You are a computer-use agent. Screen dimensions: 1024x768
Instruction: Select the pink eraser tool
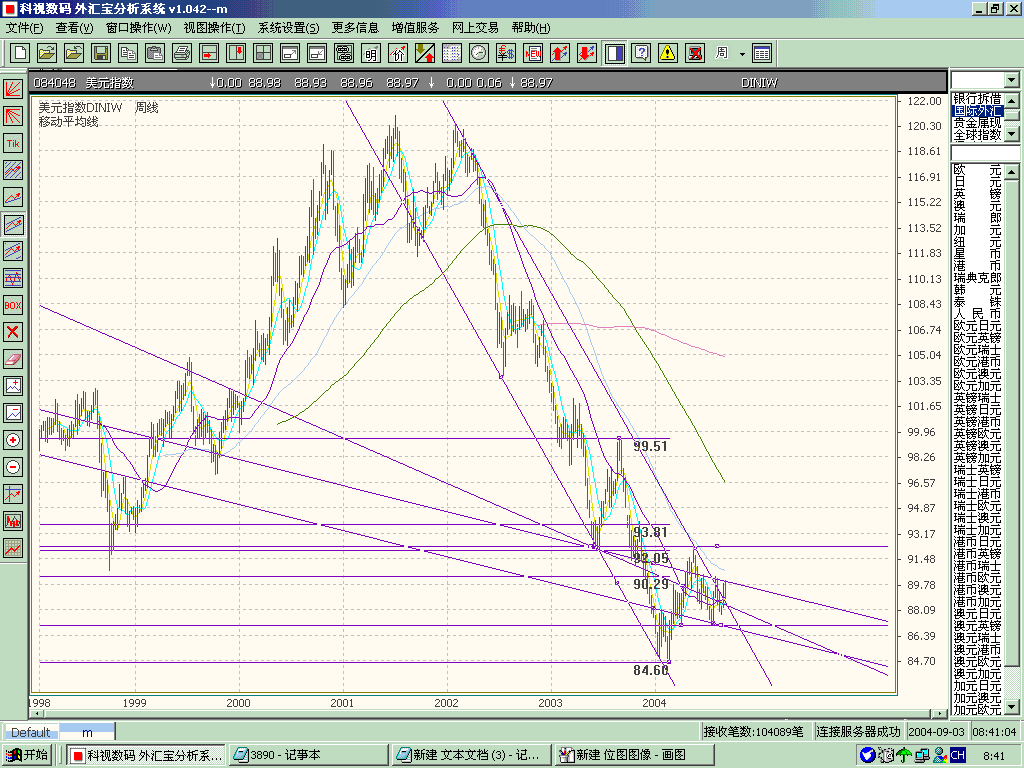pos(13,359)
